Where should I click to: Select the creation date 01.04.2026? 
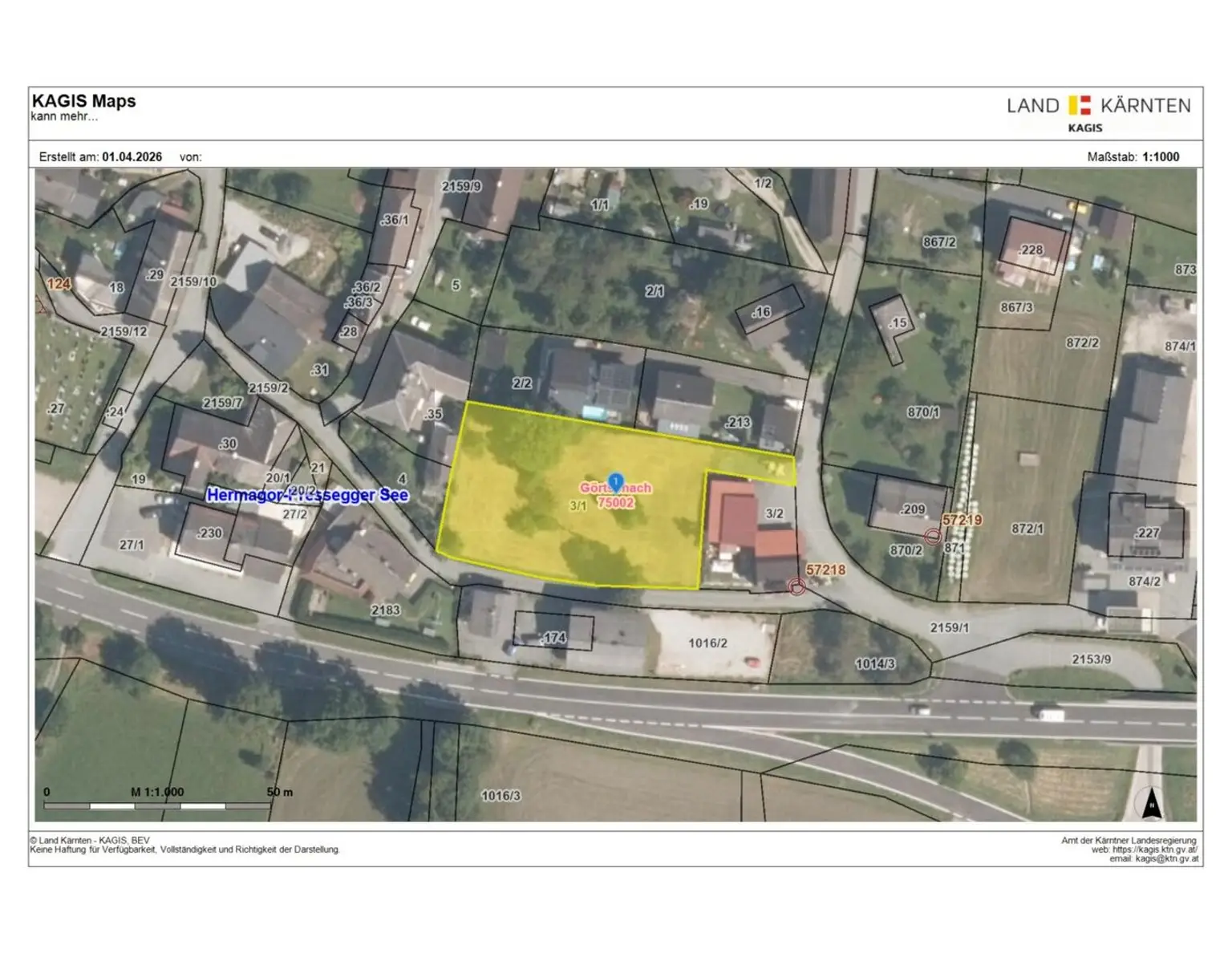coord(132,157)
